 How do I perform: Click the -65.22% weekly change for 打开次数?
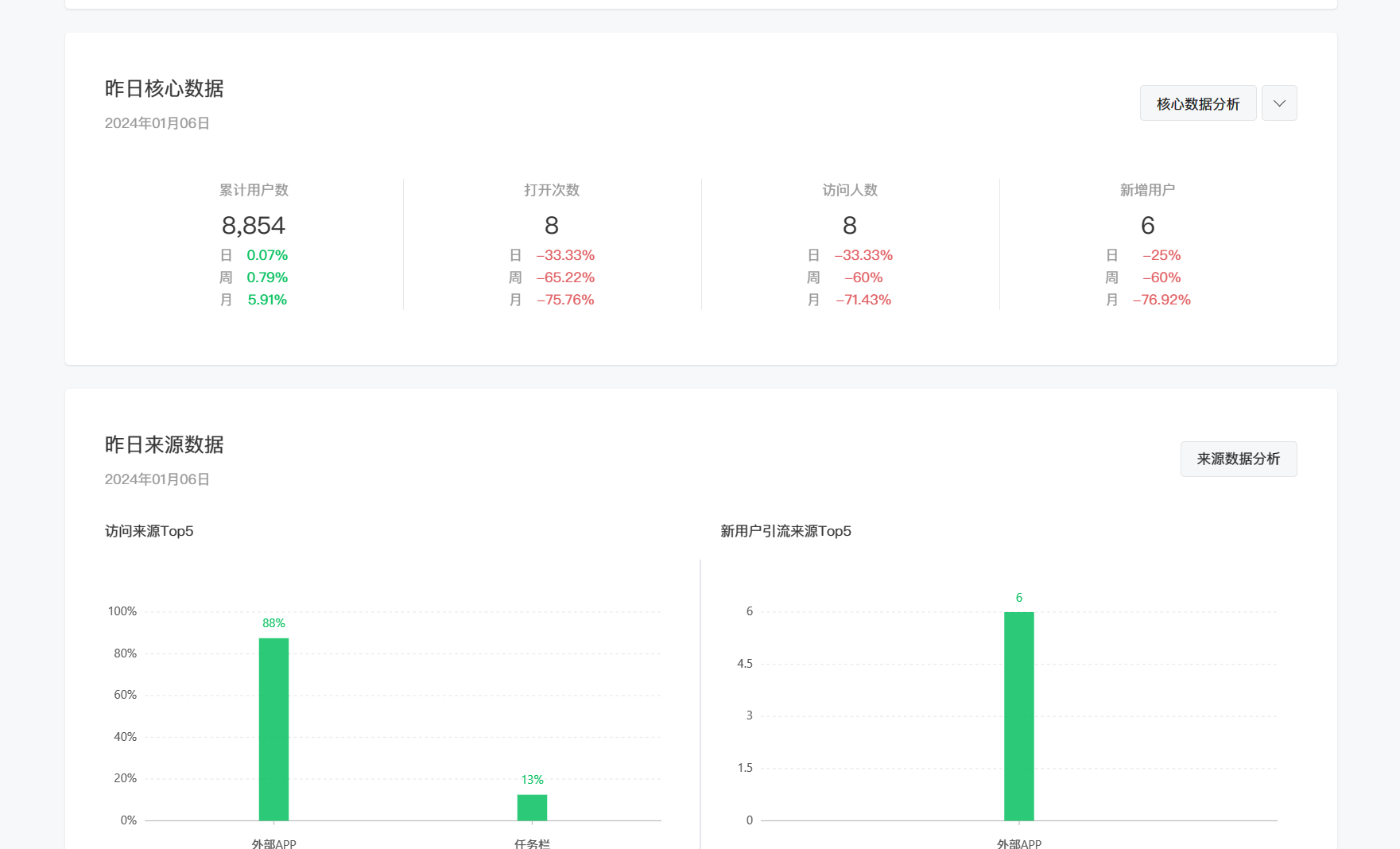[x=565, y=277]
